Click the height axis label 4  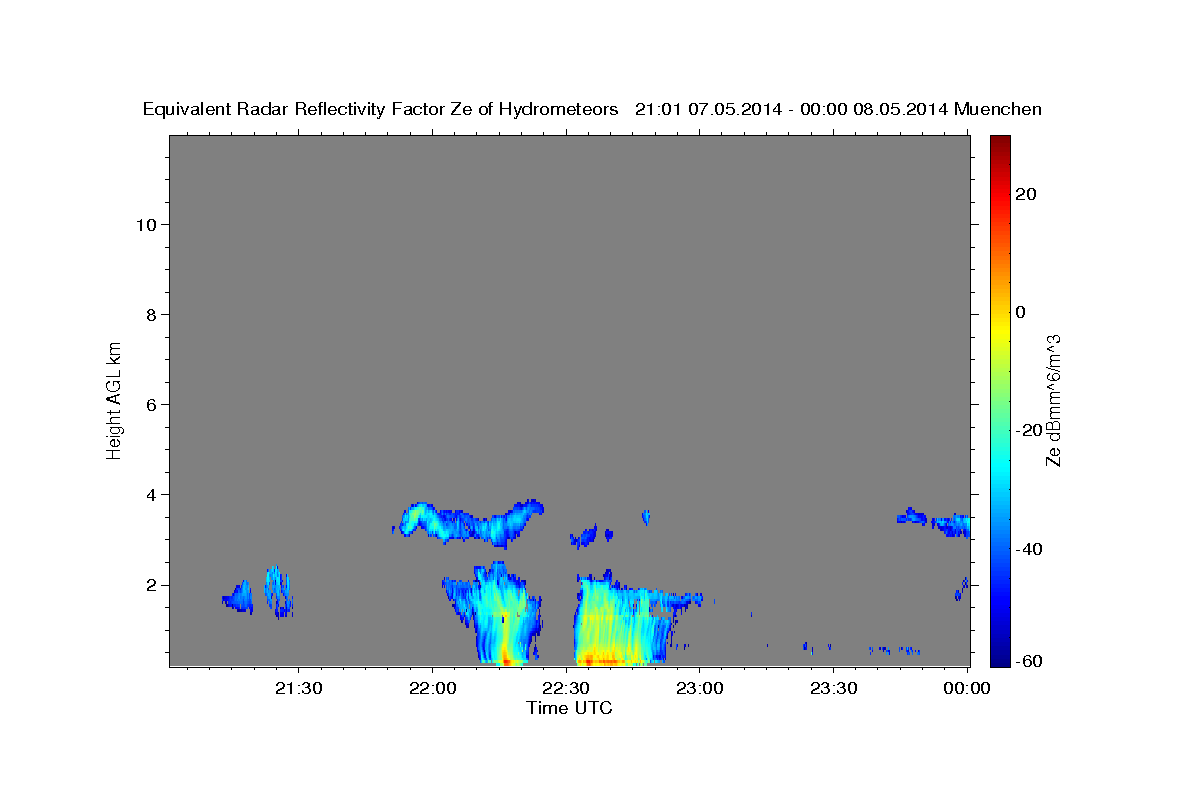(151, 494)
